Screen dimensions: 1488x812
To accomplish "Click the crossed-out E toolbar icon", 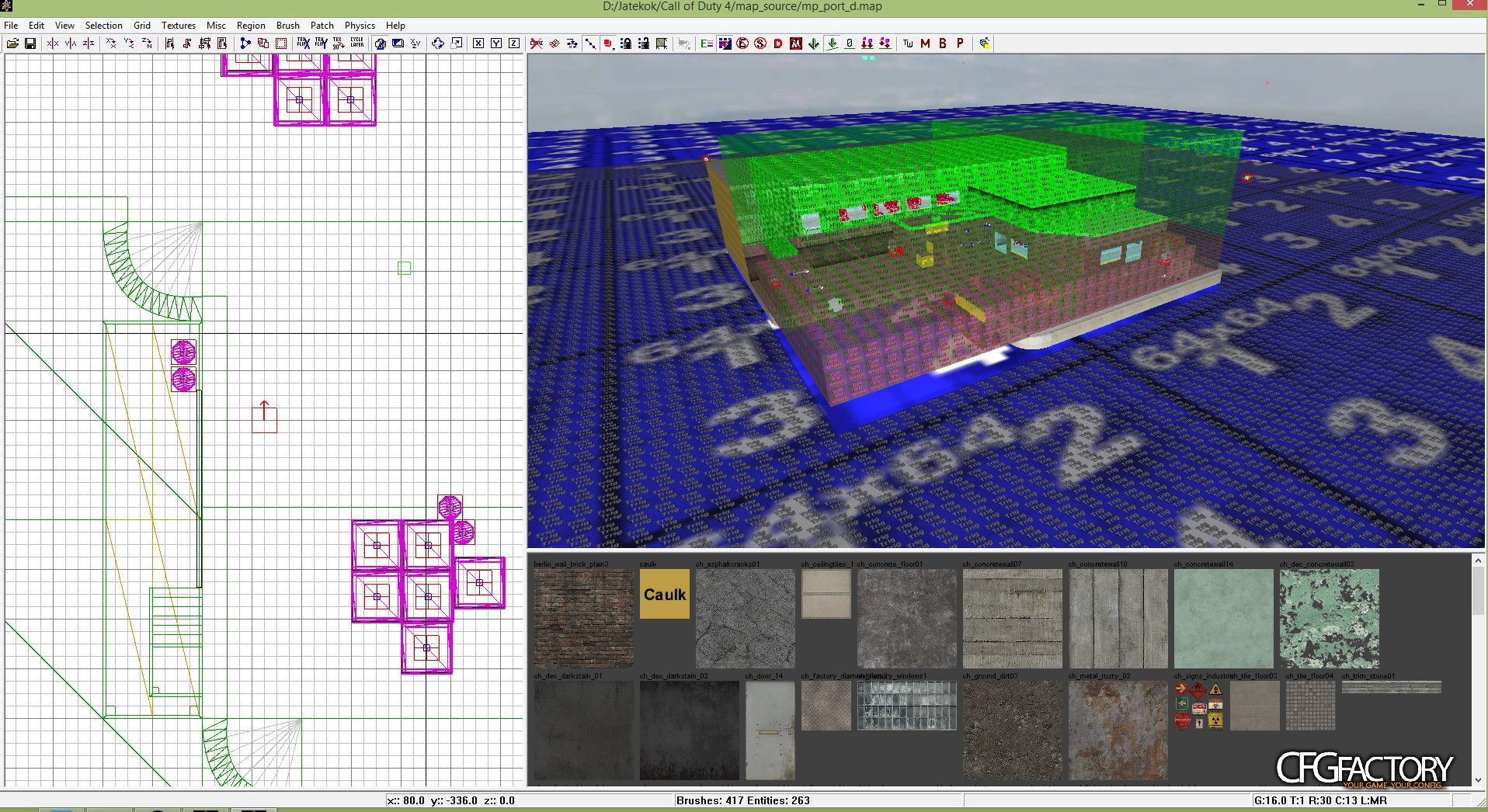I will [742, 43].
